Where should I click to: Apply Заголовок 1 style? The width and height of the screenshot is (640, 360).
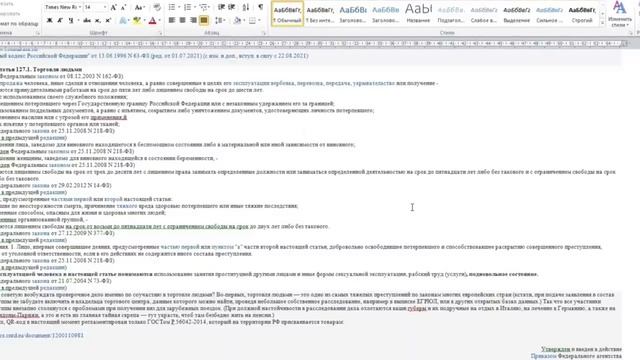tap(353, 14)
